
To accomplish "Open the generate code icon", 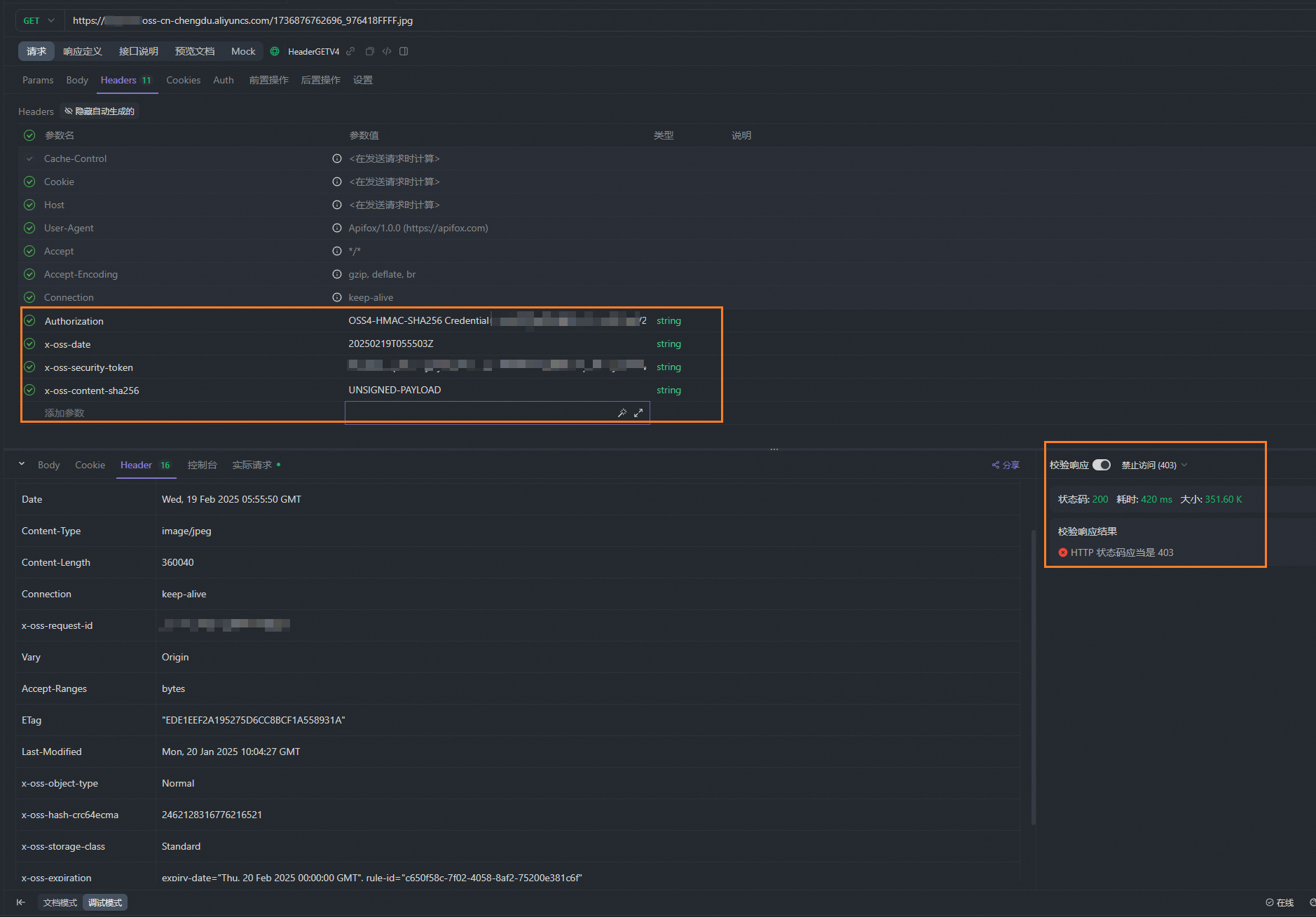I will point(387,51).
